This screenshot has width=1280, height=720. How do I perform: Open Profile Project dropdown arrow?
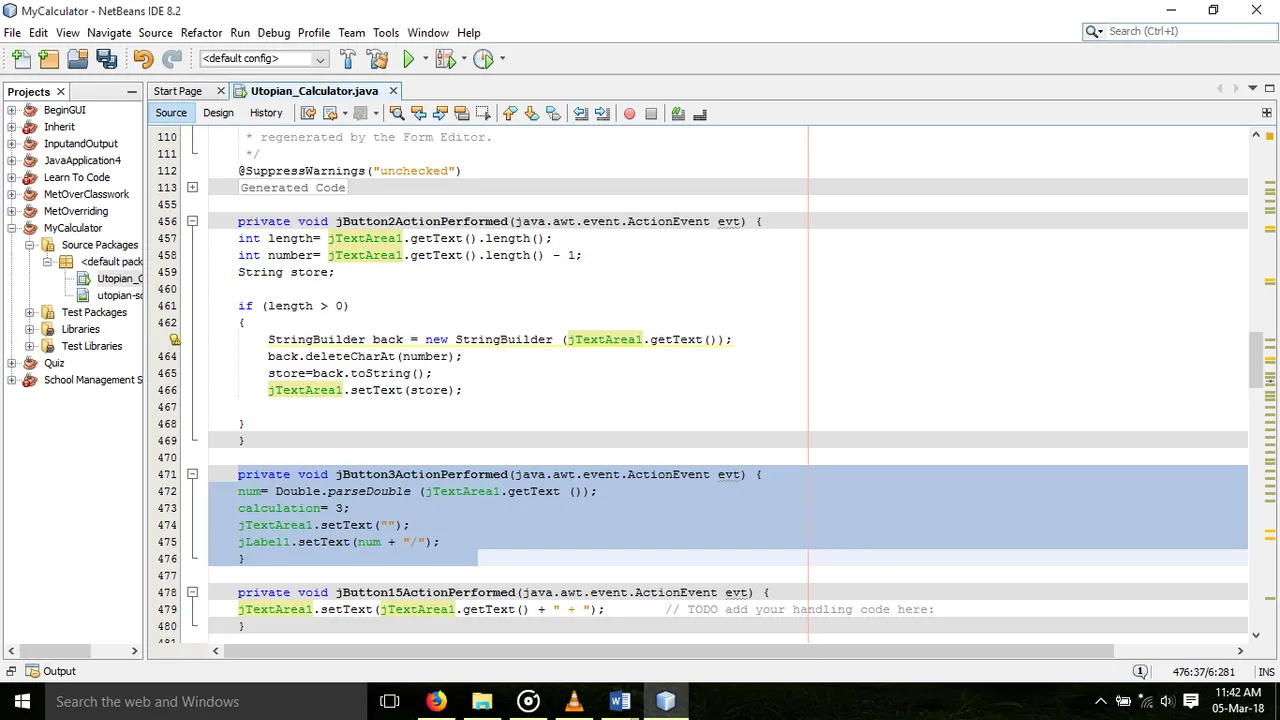click(x=502, y=59)
